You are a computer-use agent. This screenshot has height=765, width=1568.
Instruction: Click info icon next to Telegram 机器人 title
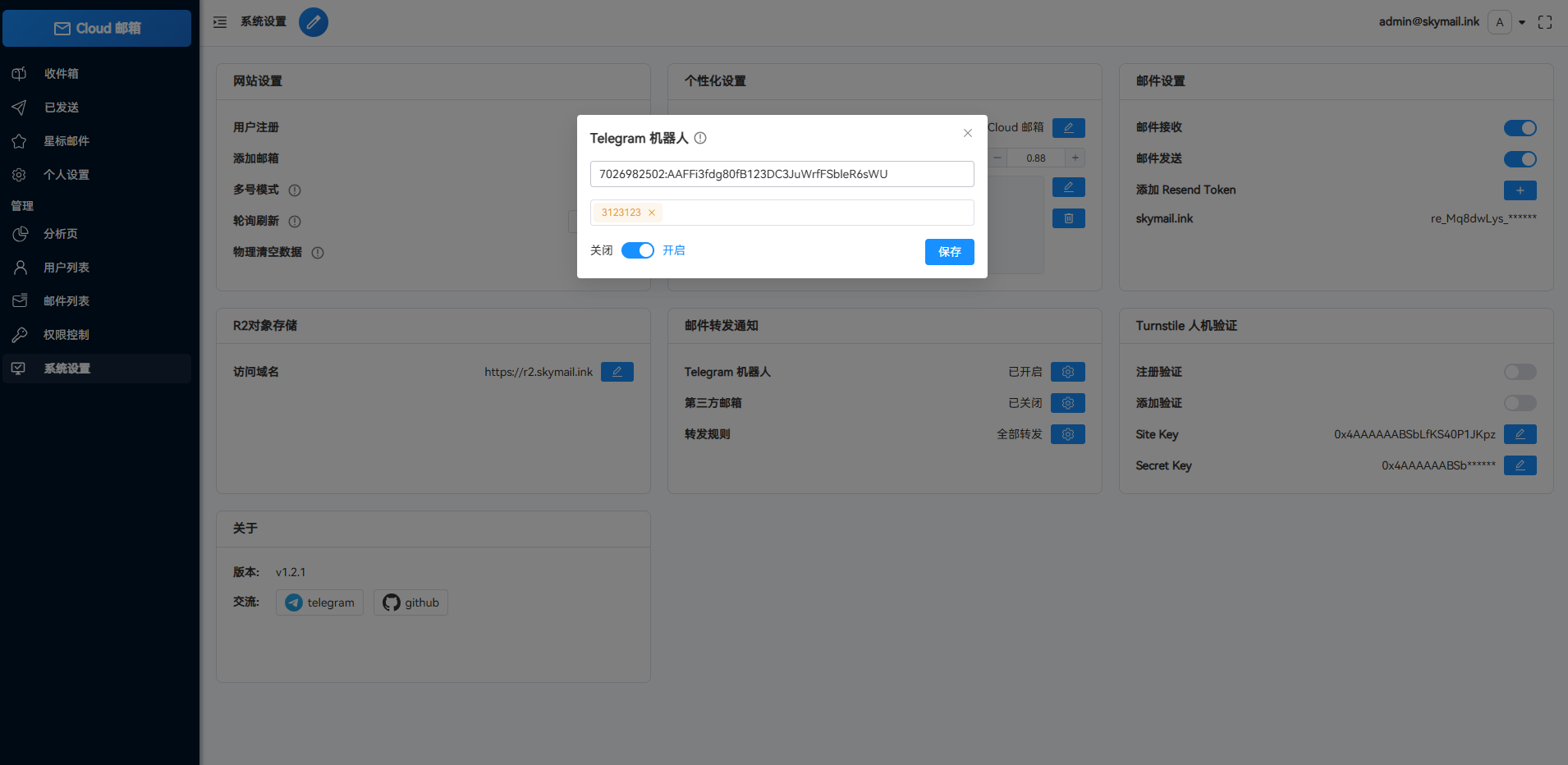pyautogui.click(x=700, y=138)
